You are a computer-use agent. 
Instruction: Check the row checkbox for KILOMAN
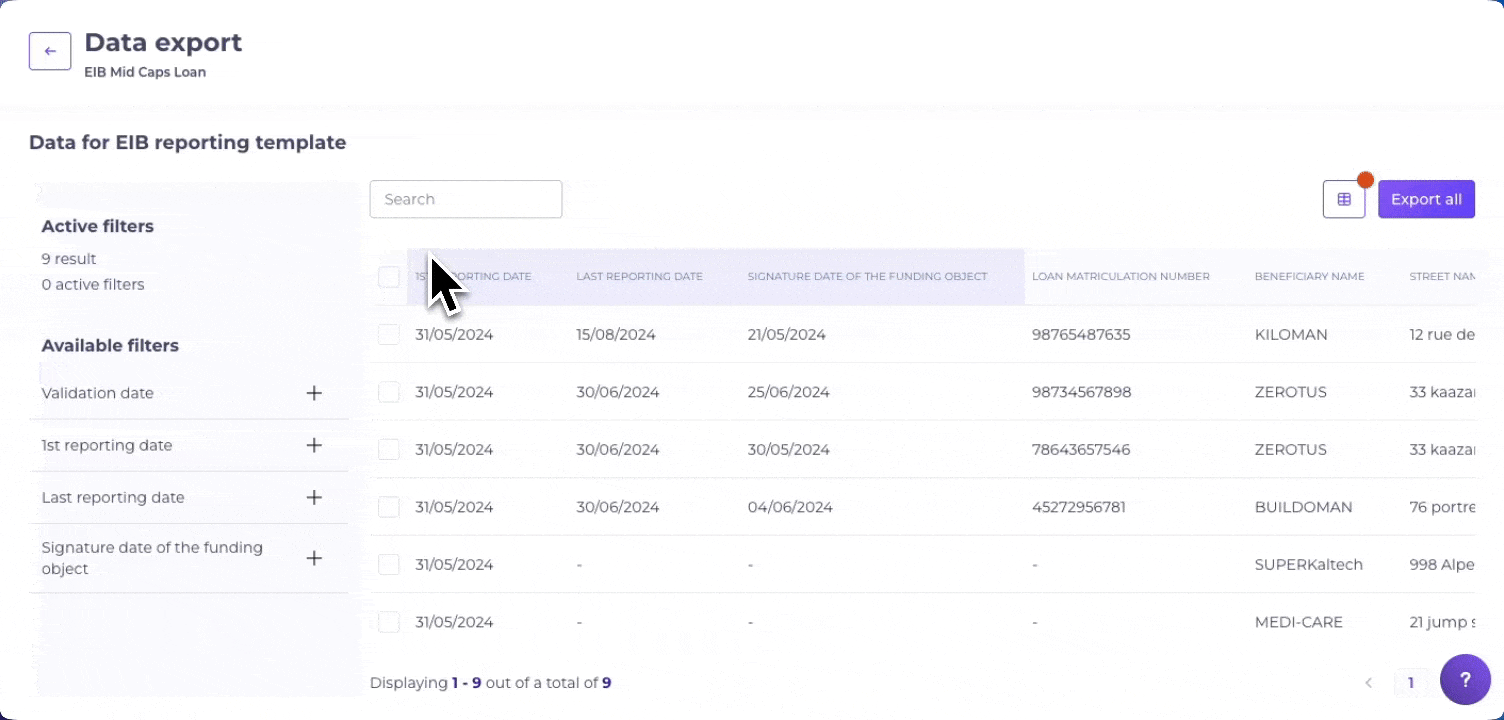(x=388, y=334)
